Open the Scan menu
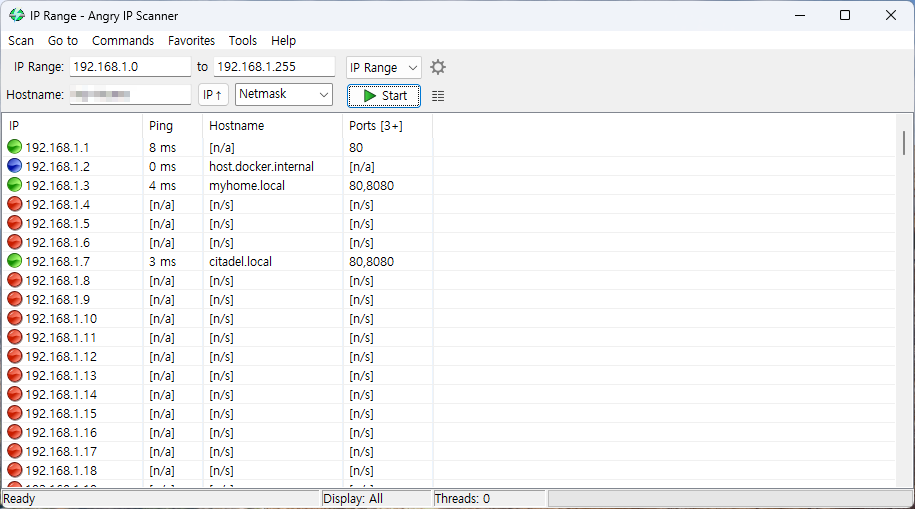This screenshot has height=509, width=915. click(21, 41)
